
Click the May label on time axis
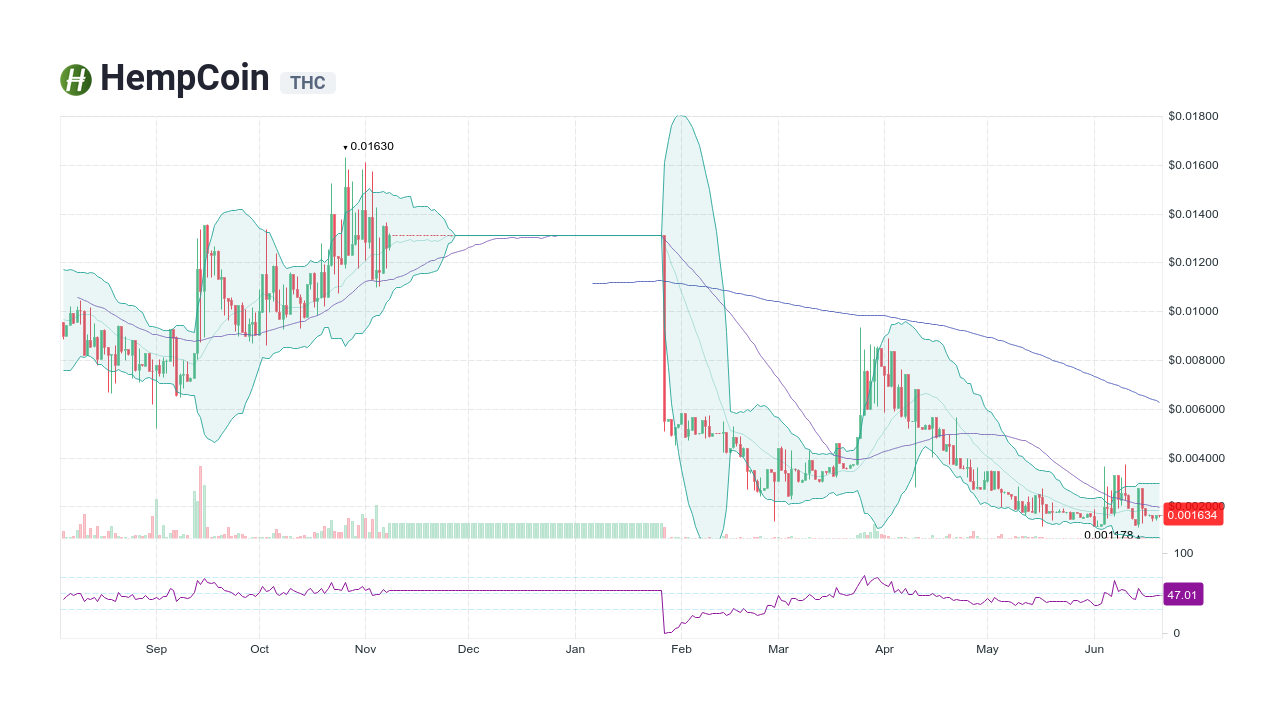987,650
